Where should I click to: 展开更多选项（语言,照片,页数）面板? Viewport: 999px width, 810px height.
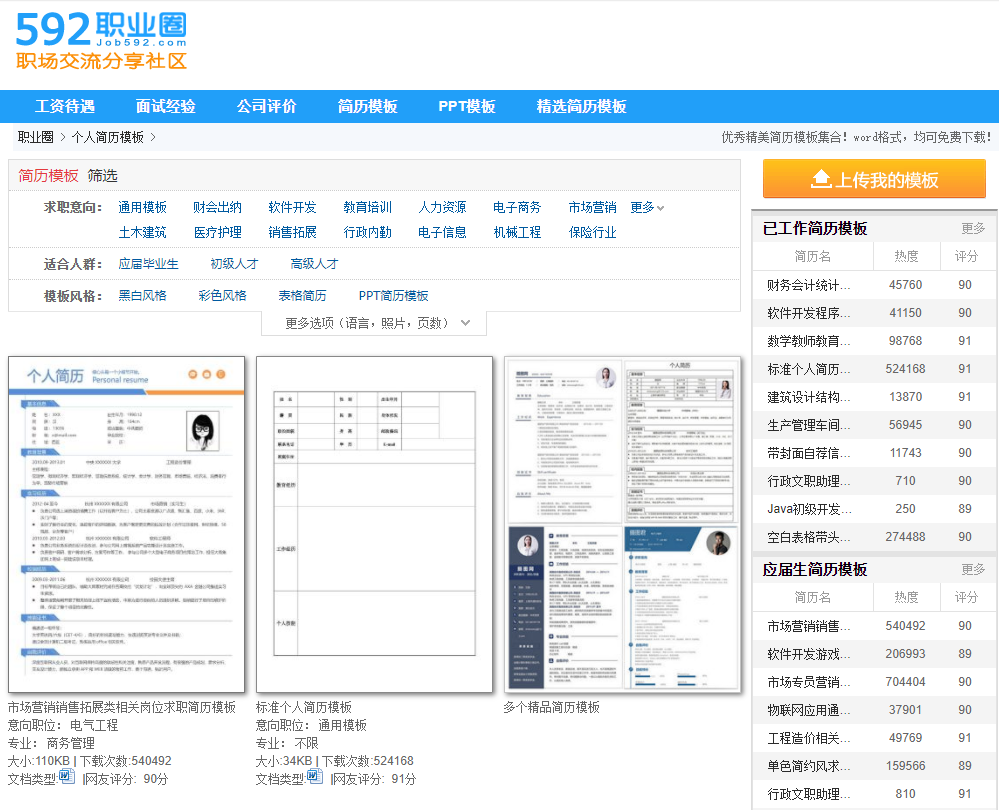(373, 322)
